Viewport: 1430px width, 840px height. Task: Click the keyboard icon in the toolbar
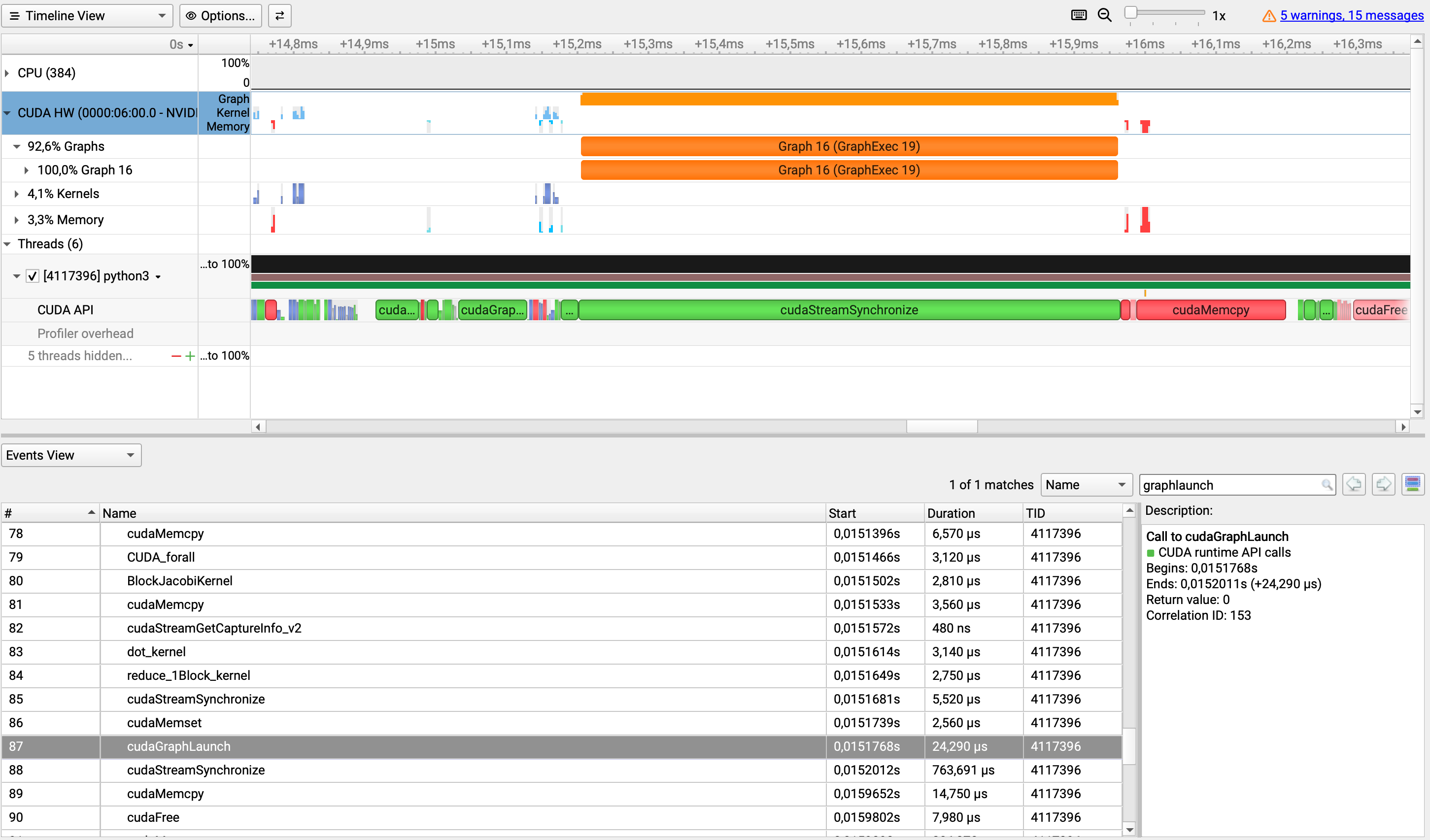(x=1079, y=15)
